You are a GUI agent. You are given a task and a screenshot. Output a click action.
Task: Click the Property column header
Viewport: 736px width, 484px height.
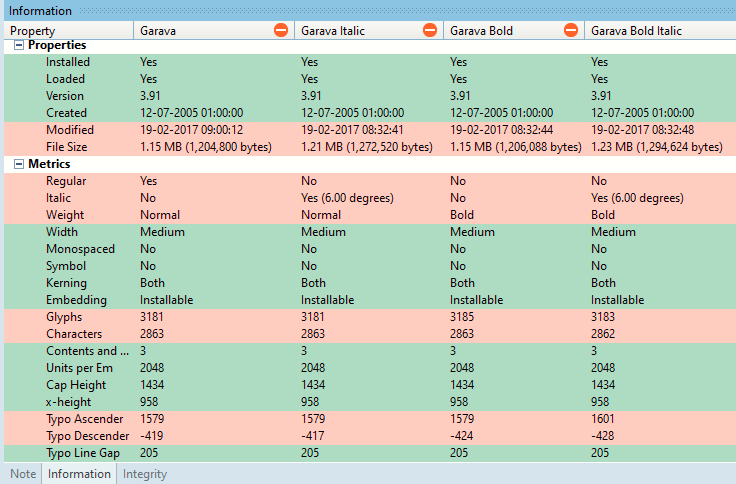pos(69,31)
